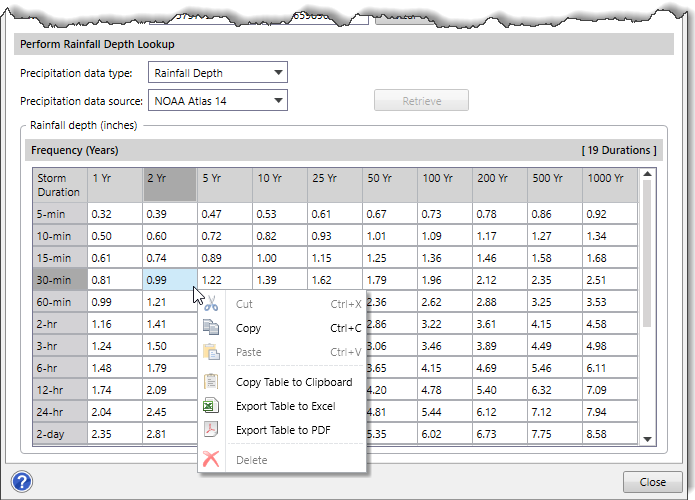Select the 6-hr row header
This screenshot has width=695, height=500.
(x=60, y=368)
